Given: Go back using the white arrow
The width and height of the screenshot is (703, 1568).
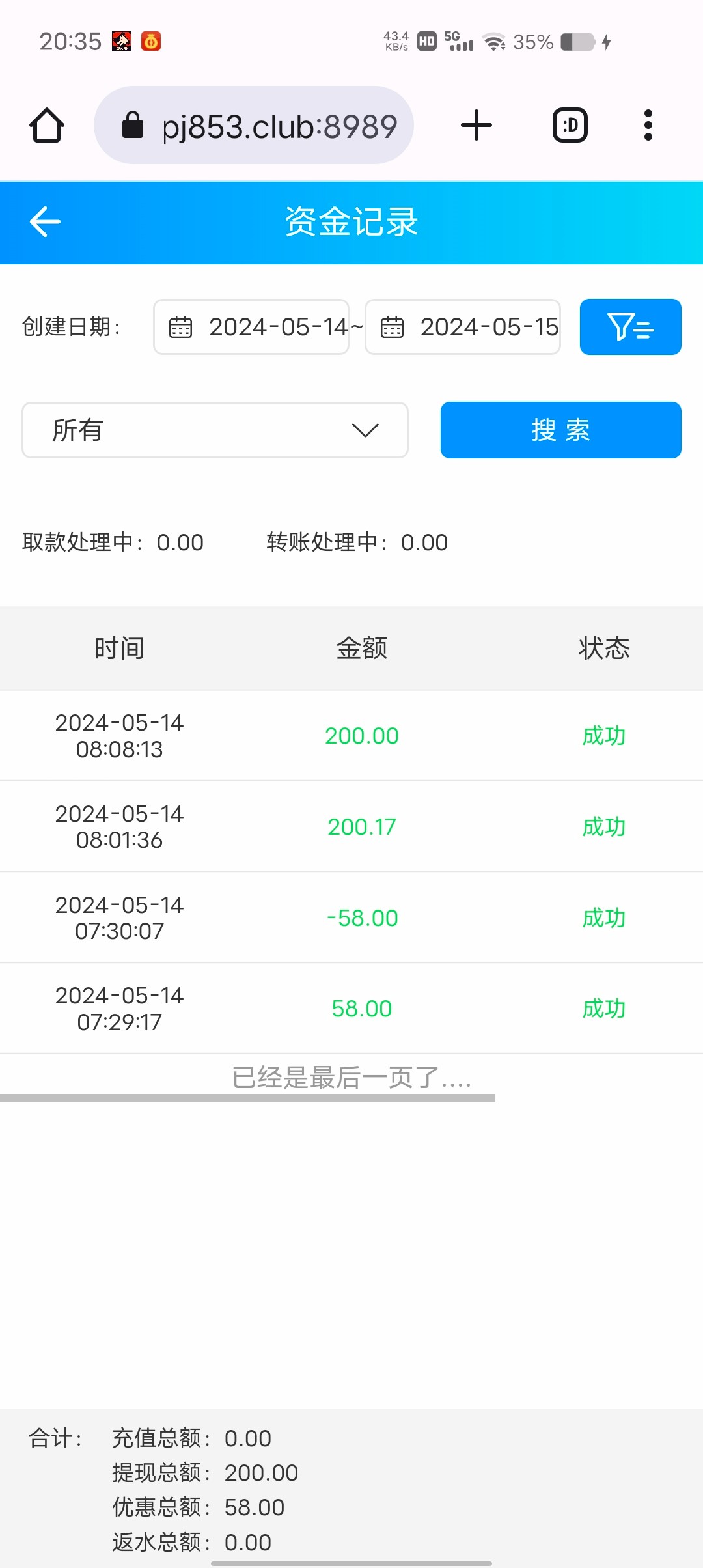Looking at the screenshot, I should click(x=45, y=222).
